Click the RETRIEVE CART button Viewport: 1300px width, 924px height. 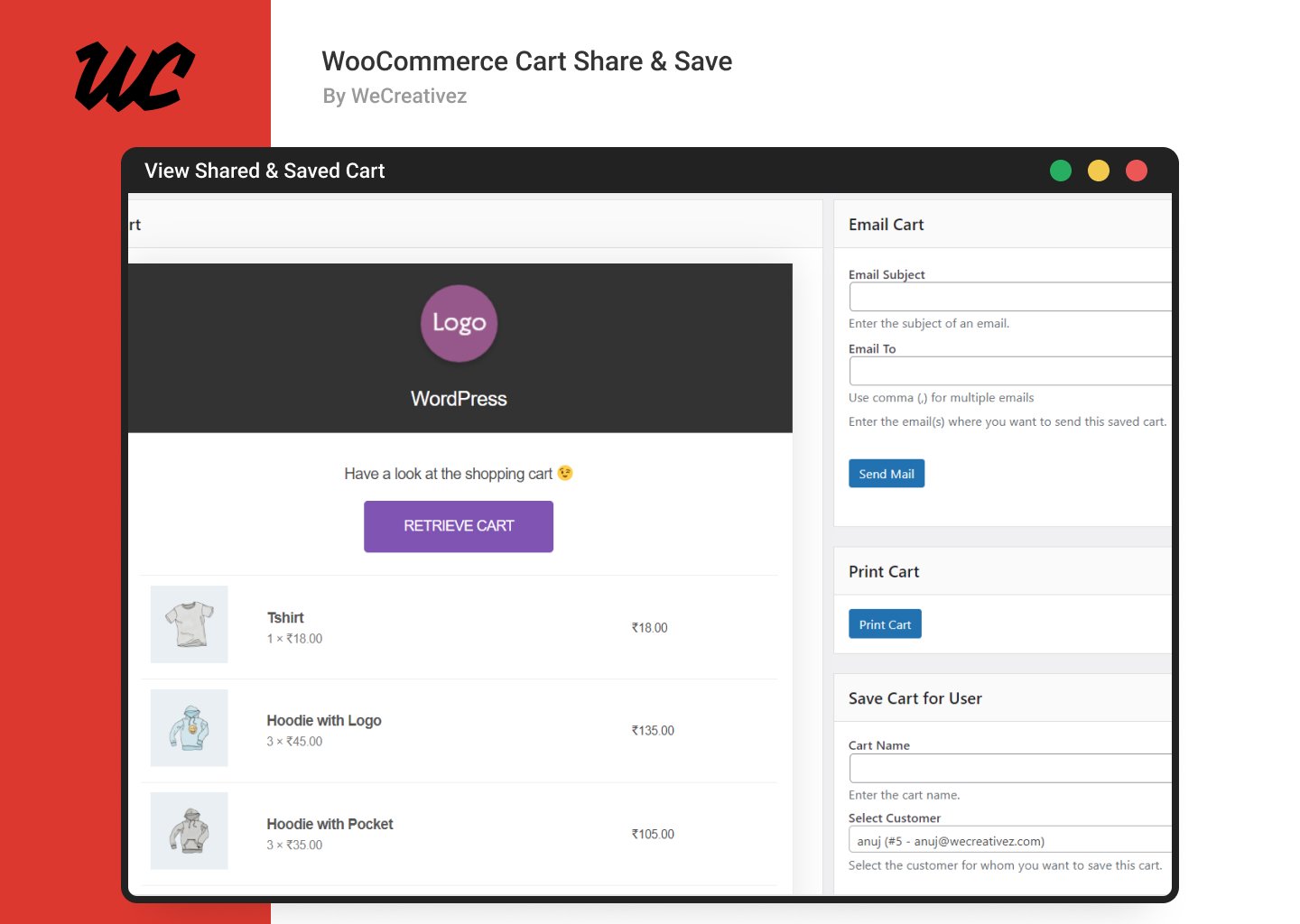click(x=459, y=526)
